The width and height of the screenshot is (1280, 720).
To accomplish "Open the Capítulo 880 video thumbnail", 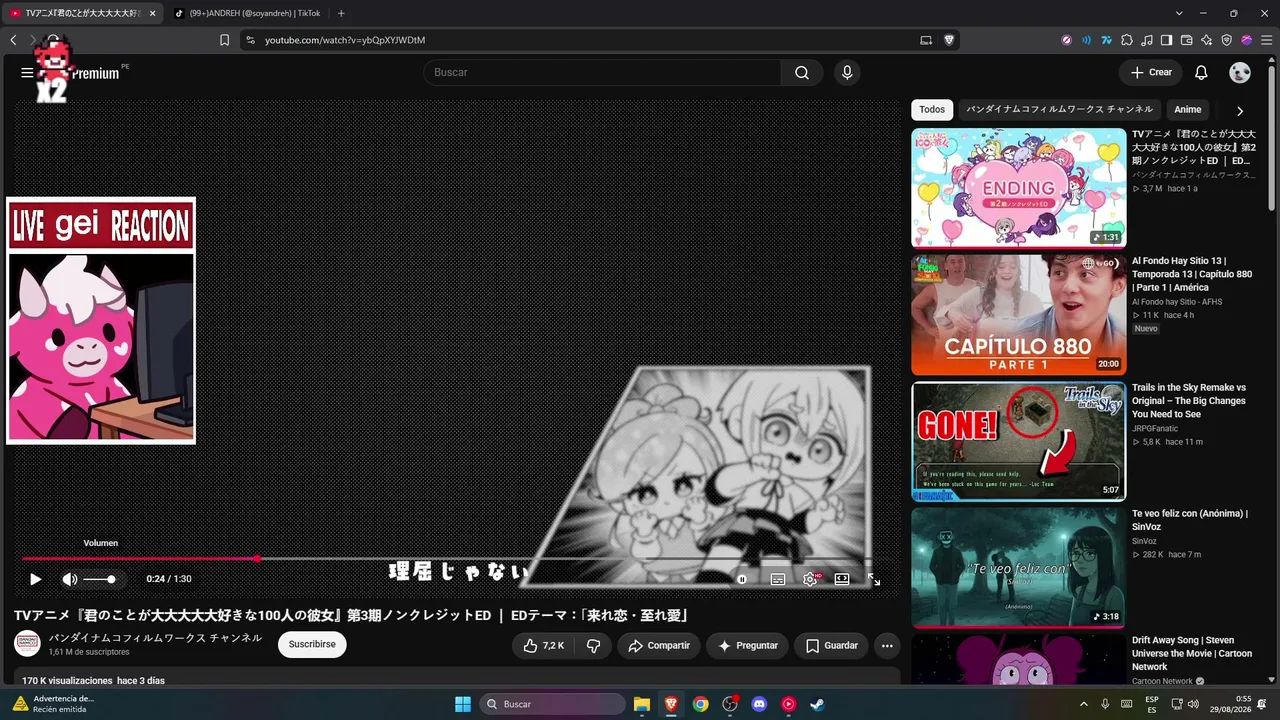I will [x=1018, y=315].
